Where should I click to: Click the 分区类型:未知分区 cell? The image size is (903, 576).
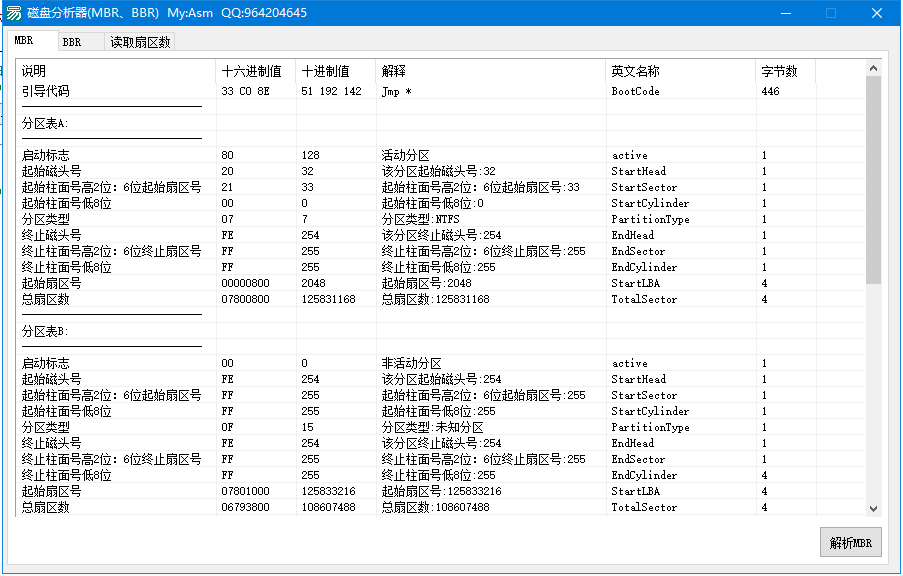(432, 427)
